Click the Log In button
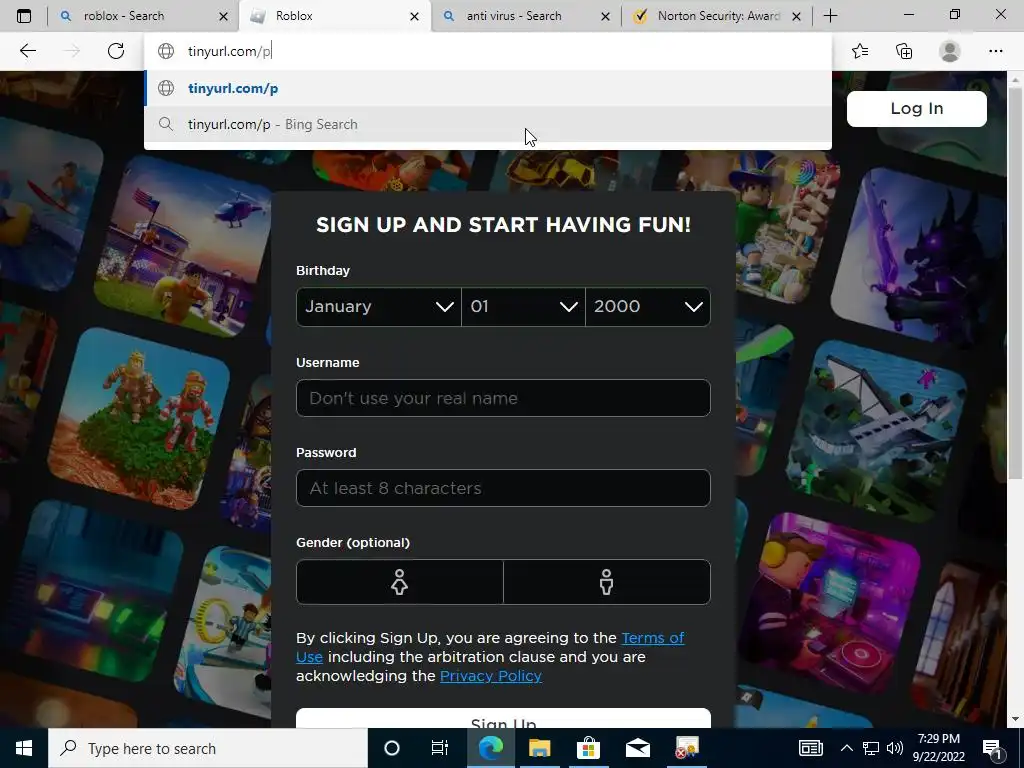This screenshot has width=1024, height=768. 916,108
